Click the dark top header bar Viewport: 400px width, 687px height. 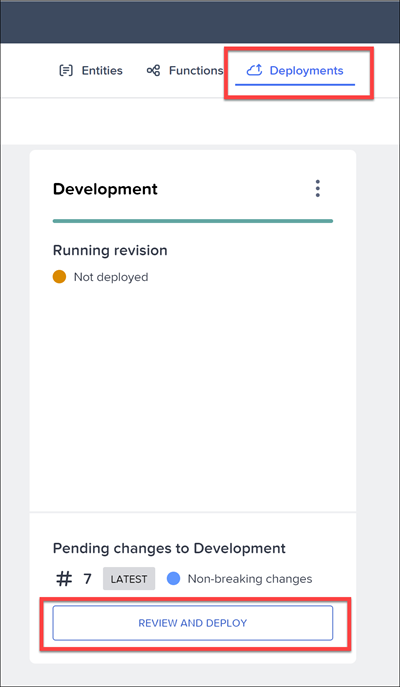200,22
